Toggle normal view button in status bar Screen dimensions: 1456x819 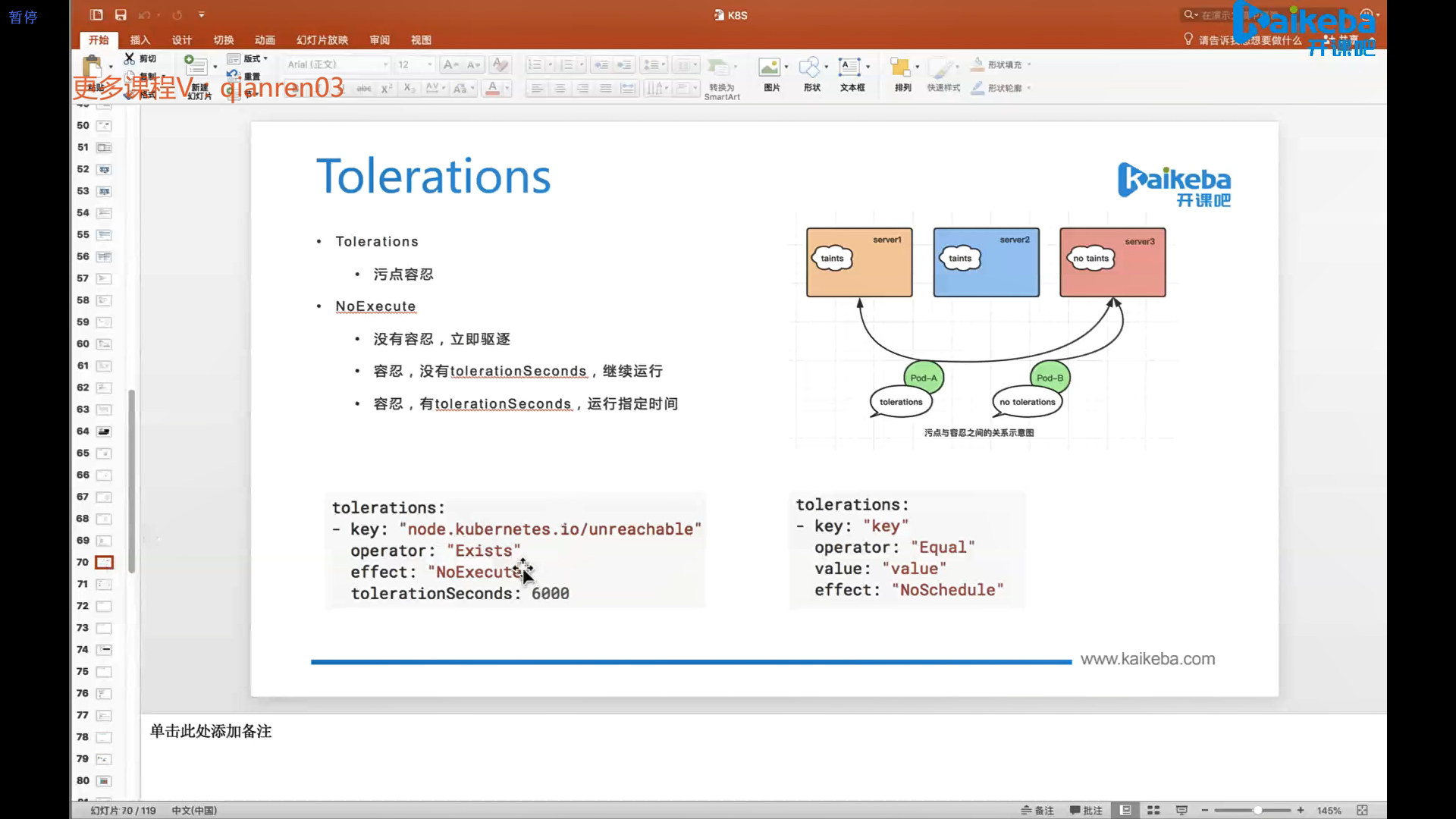[x=1125, y=810]
